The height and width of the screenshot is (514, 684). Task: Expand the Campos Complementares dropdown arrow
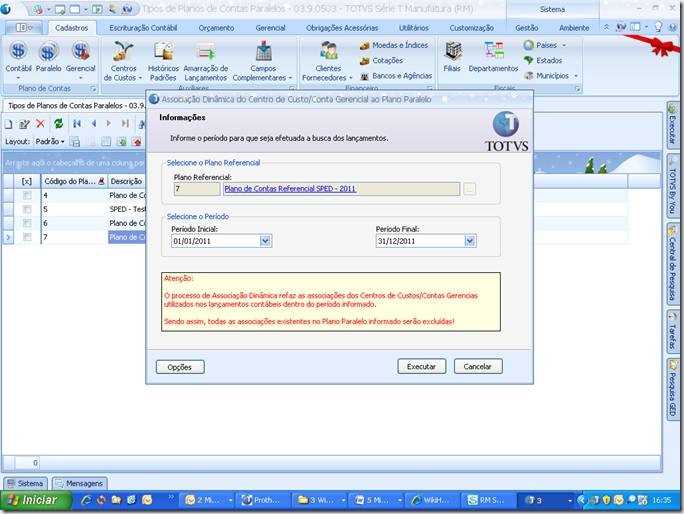click(290, 78)
